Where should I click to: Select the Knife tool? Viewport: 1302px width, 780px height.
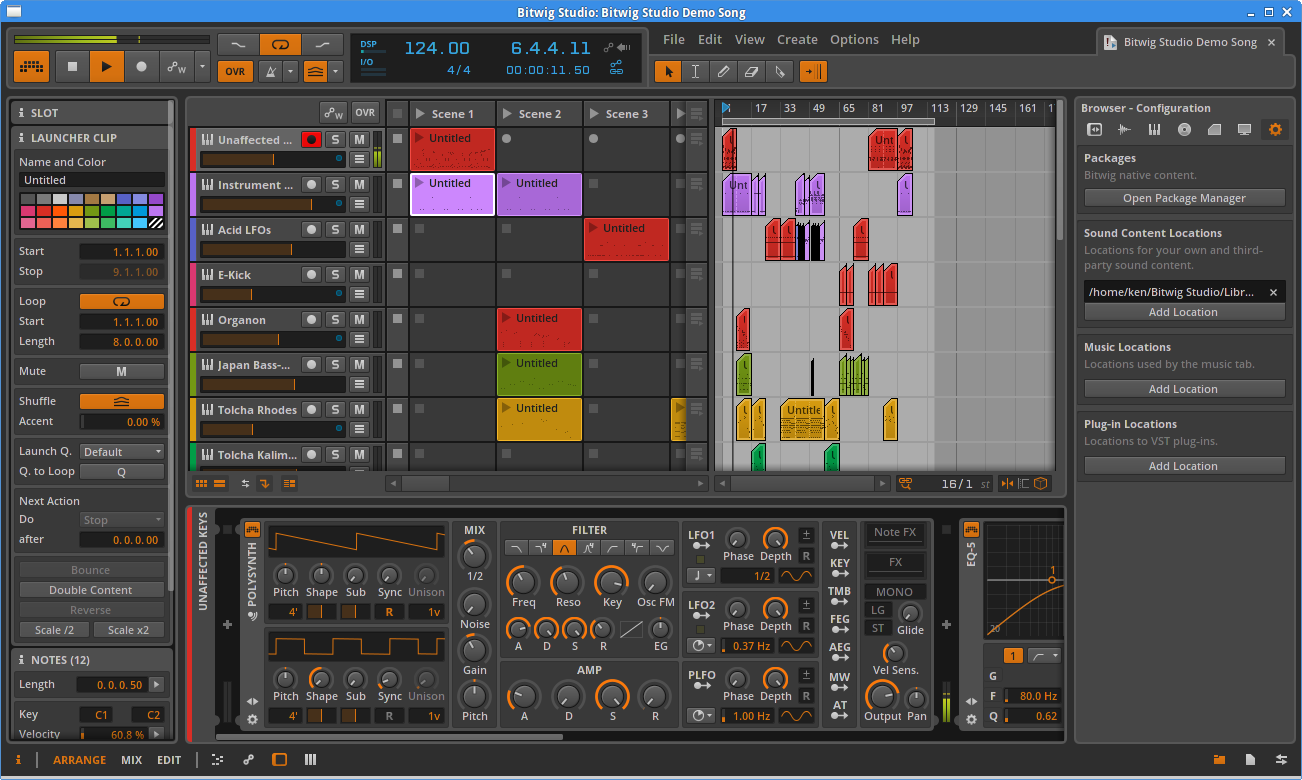780,71
